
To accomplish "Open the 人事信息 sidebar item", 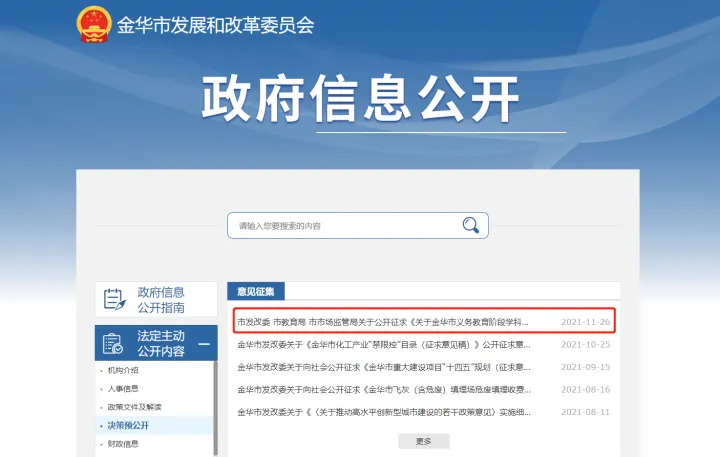I will pyautogui.click(x=123, y=389).
